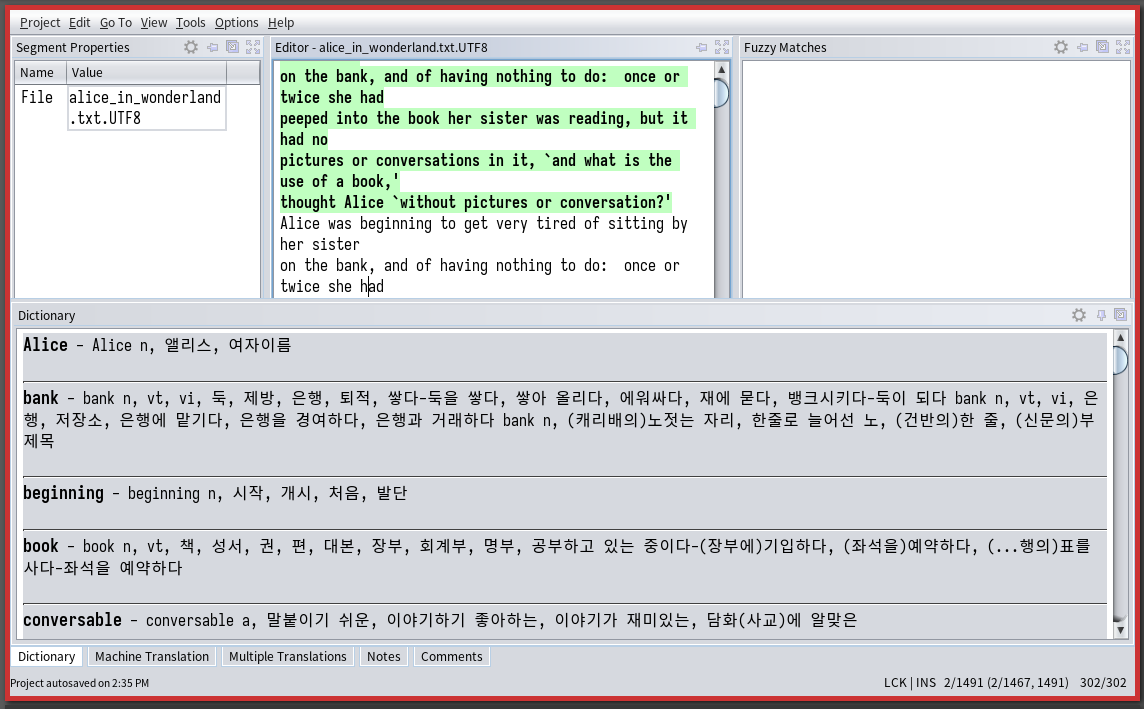Open Dictionary pane gear settings

(x=1079, y=315)
